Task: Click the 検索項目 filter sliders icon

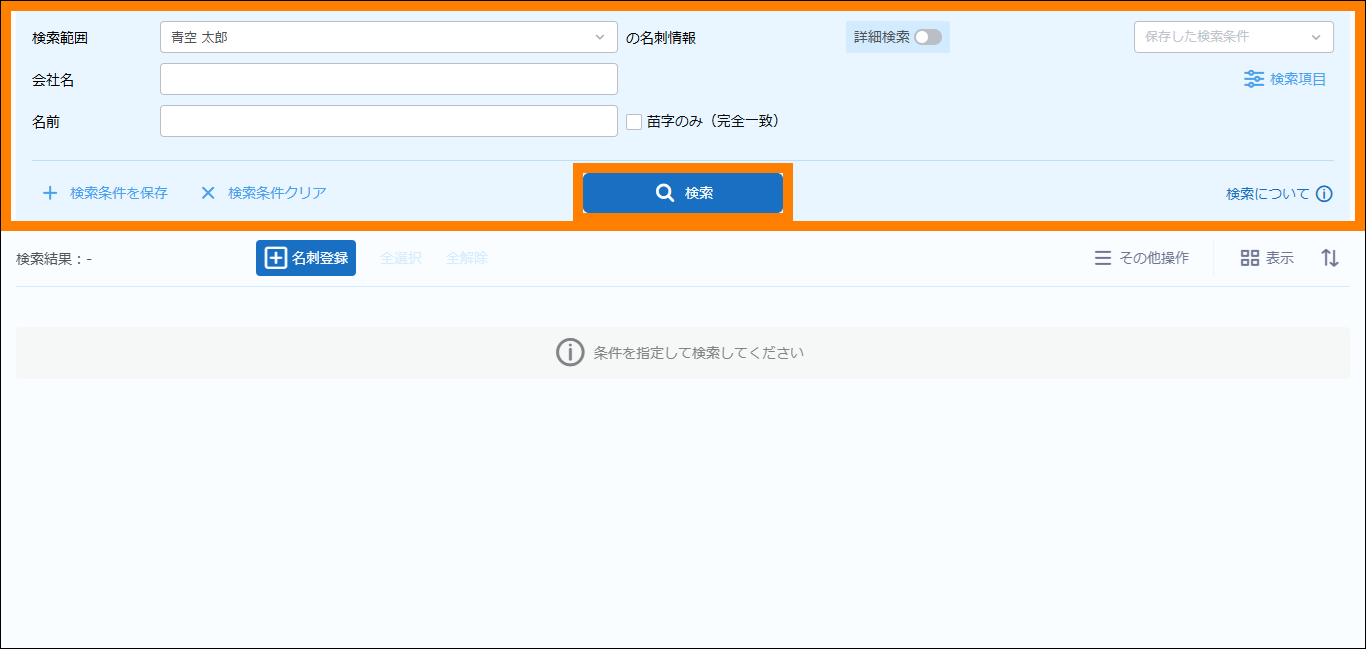Action: coord(1253,79)
